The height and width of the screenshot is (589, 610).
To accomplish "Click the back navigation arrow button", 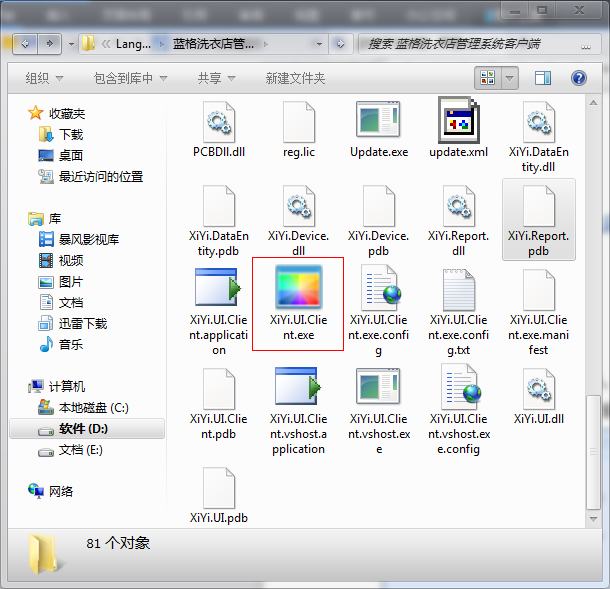I will [x=23, y=44].
